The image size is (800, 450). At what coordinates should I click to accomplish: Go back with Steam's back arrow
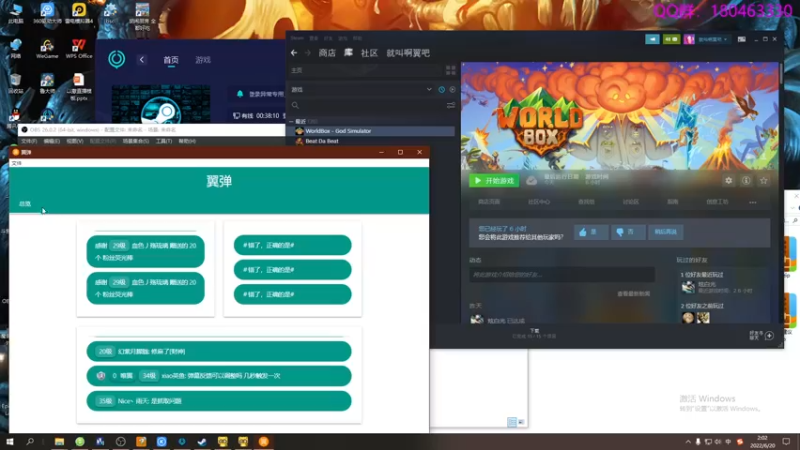294,53
